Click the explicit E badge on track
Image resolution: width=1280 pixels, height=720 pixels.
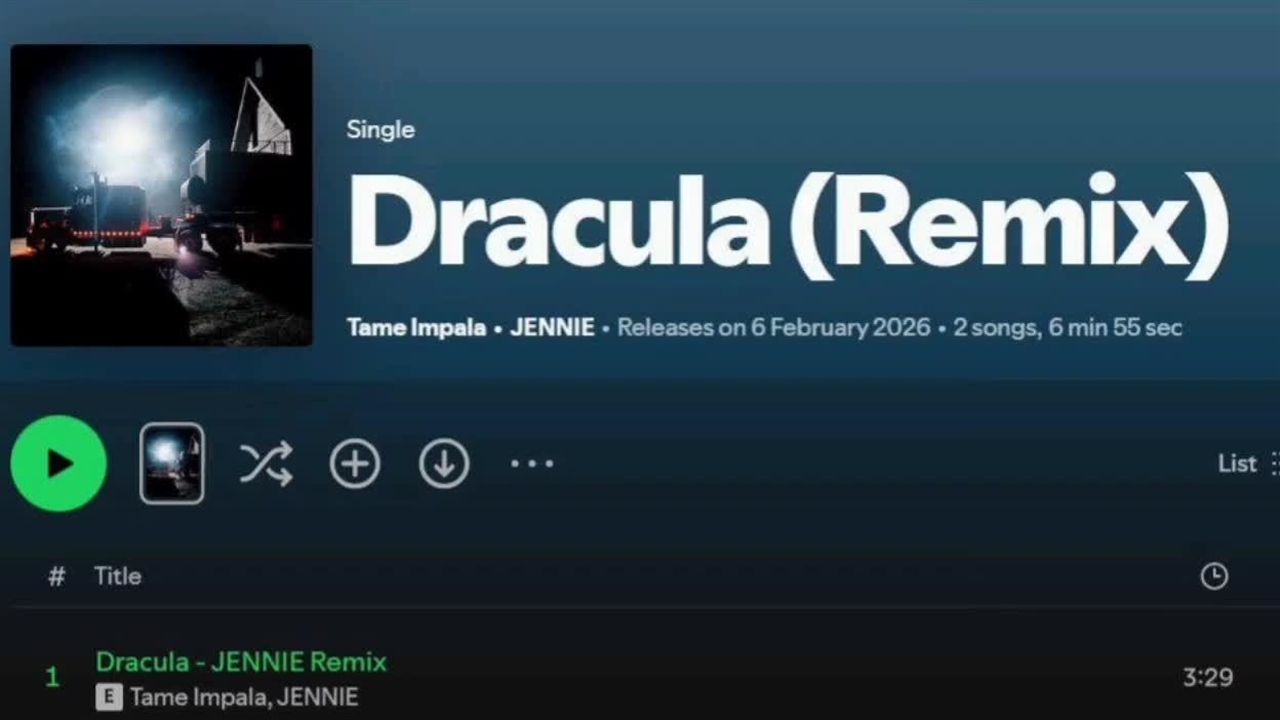pyautogui.click(x=109, y=697)
